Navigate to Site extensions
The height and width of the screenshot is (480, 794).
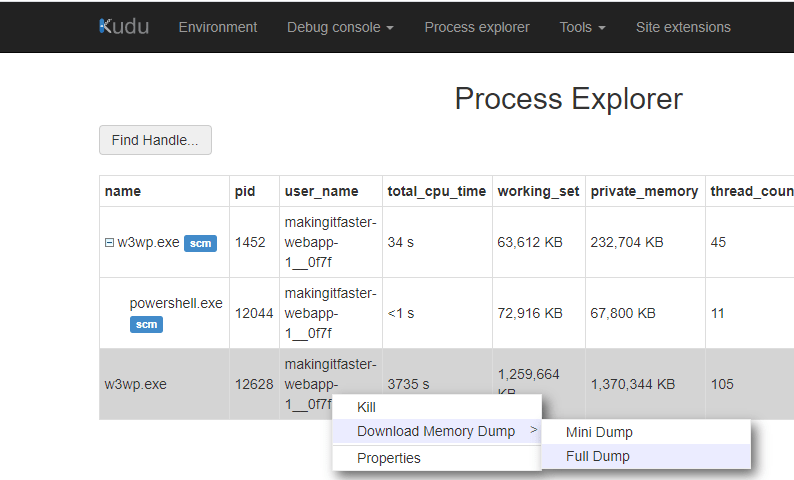(683, 27)
